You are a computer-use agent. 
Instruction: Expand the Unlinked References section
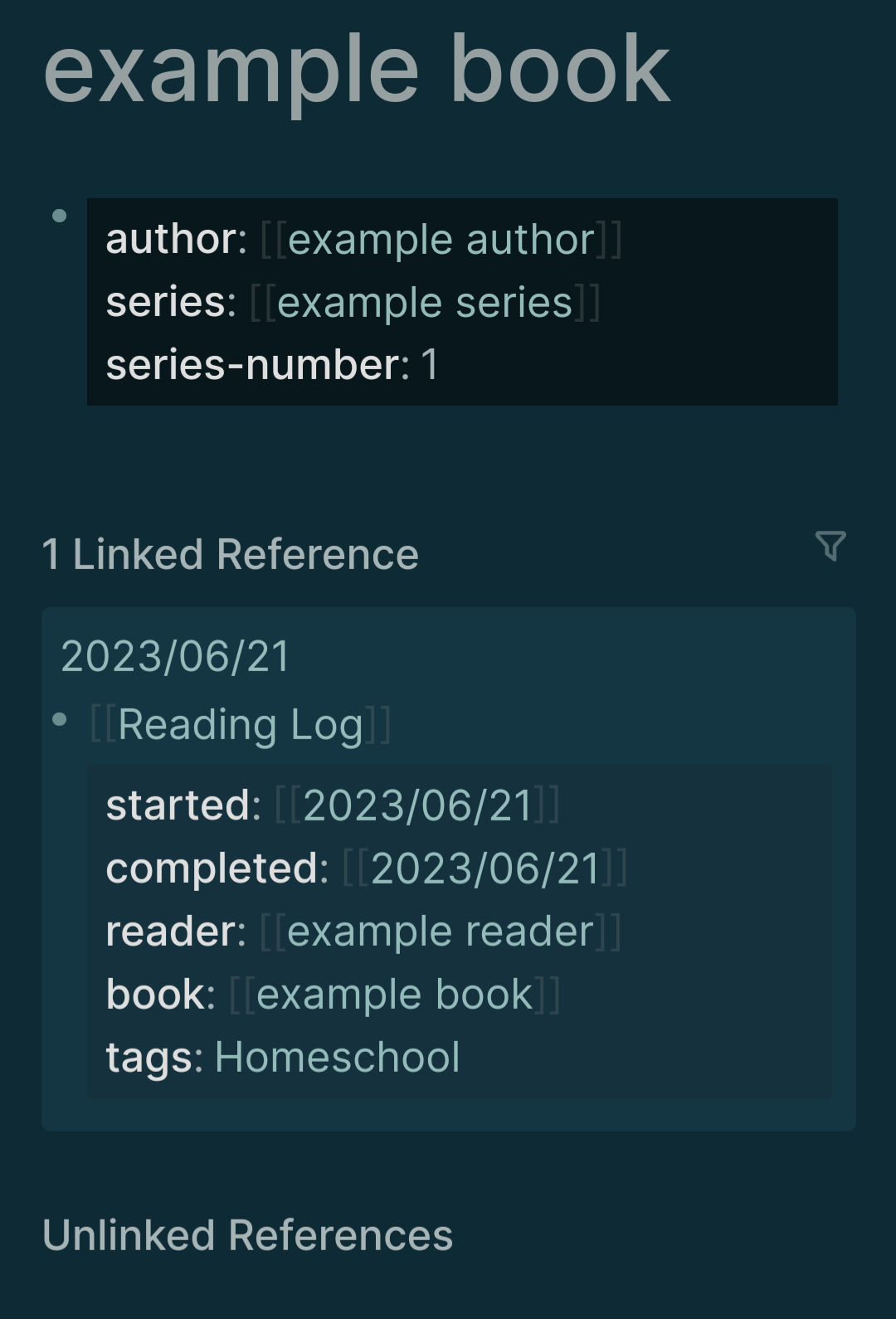248,1235
